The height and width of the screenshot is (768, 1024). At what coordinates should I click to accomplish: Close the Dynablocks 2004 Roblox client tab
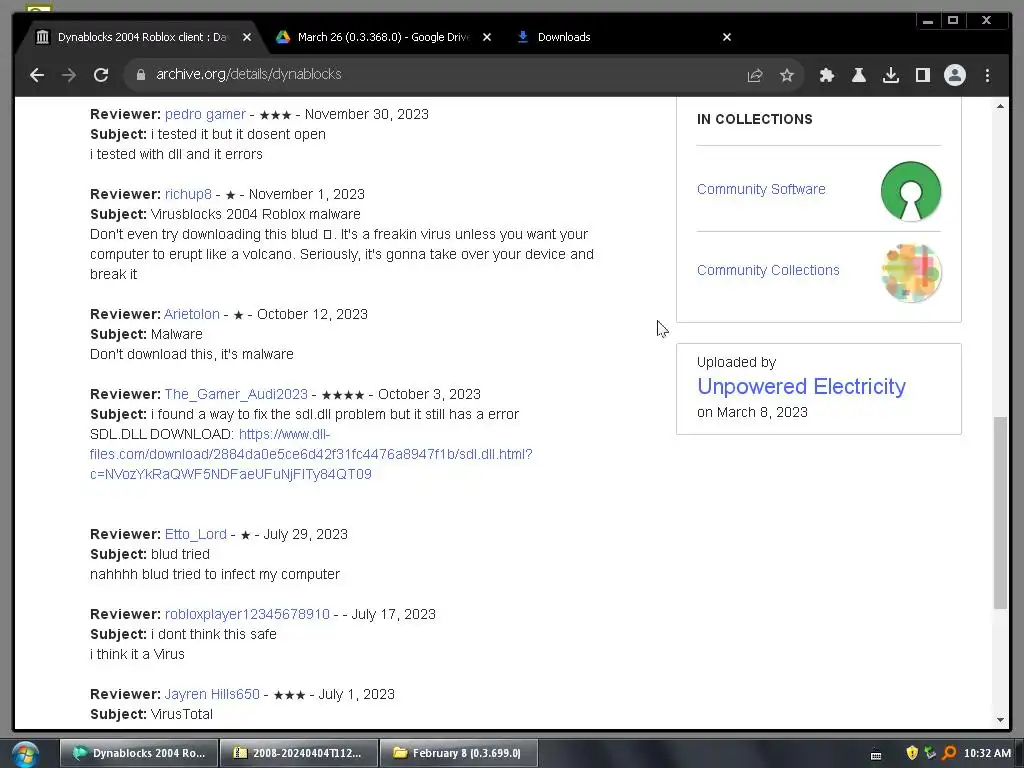pyautogui.click(x=247, y=37)
